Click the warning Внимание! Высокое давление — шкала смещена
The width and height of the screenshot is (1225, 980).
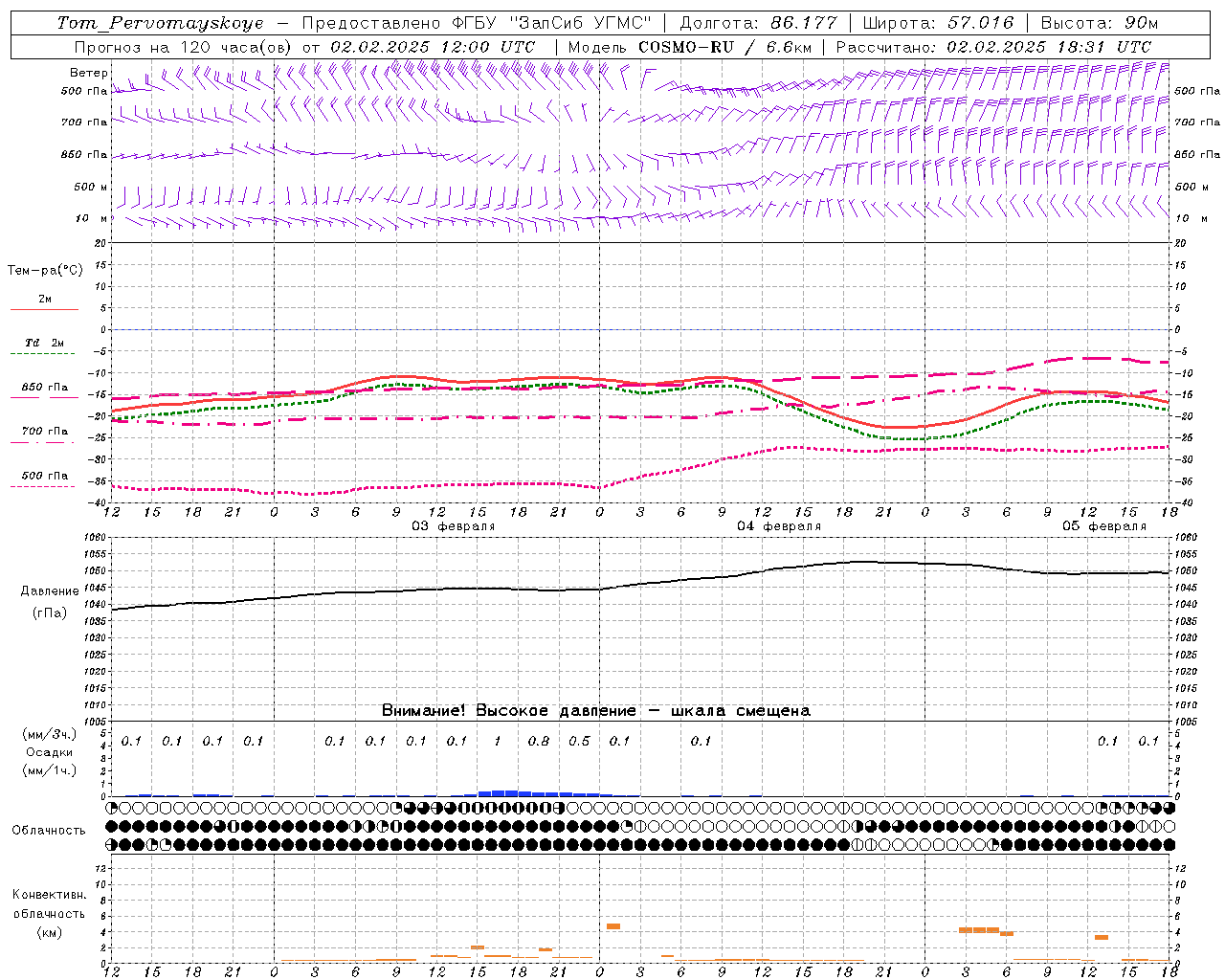point(596,711)
